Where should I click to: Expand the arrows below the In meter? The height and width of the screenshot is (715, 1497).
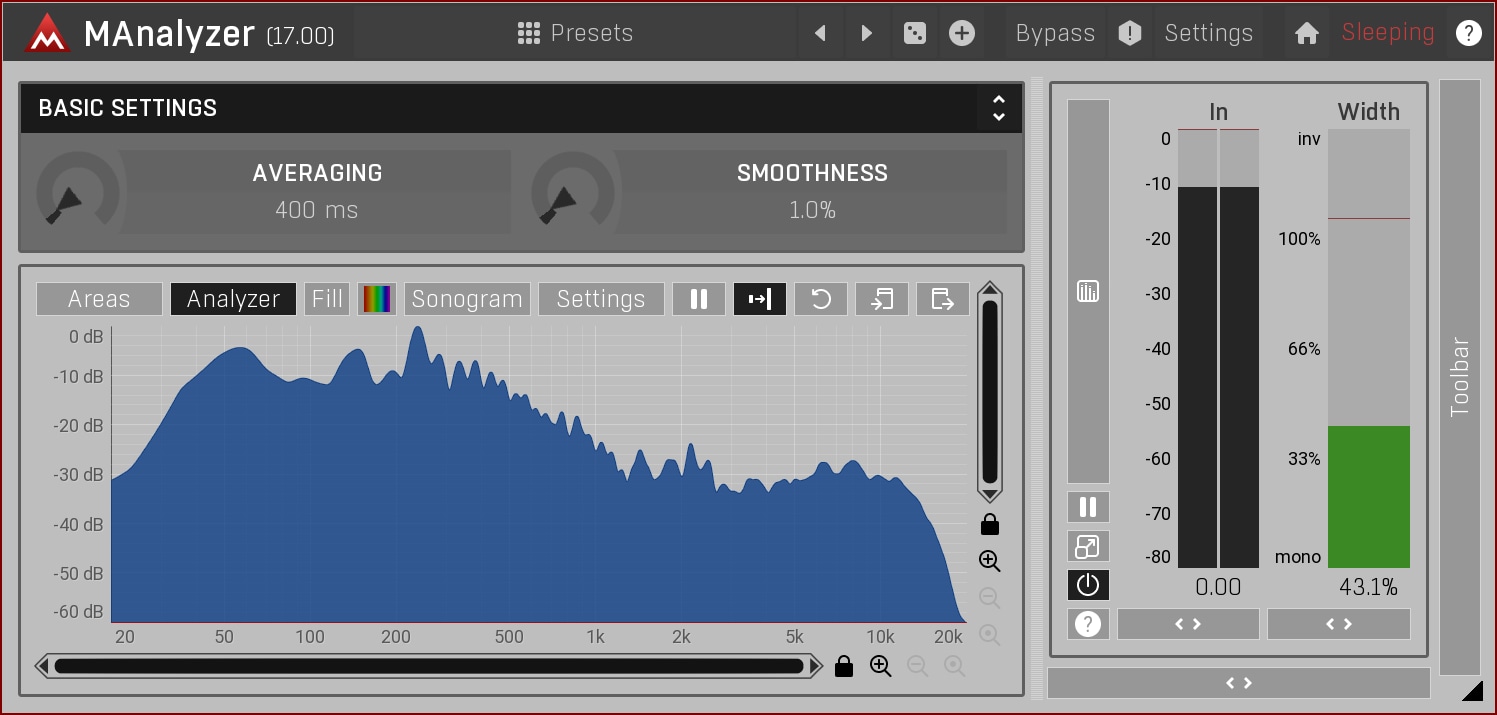(x=1188, y=624)
